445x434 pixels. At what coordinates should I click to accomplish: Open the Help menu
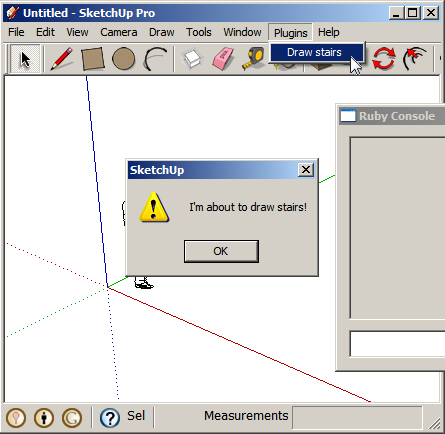coord(329,32)
